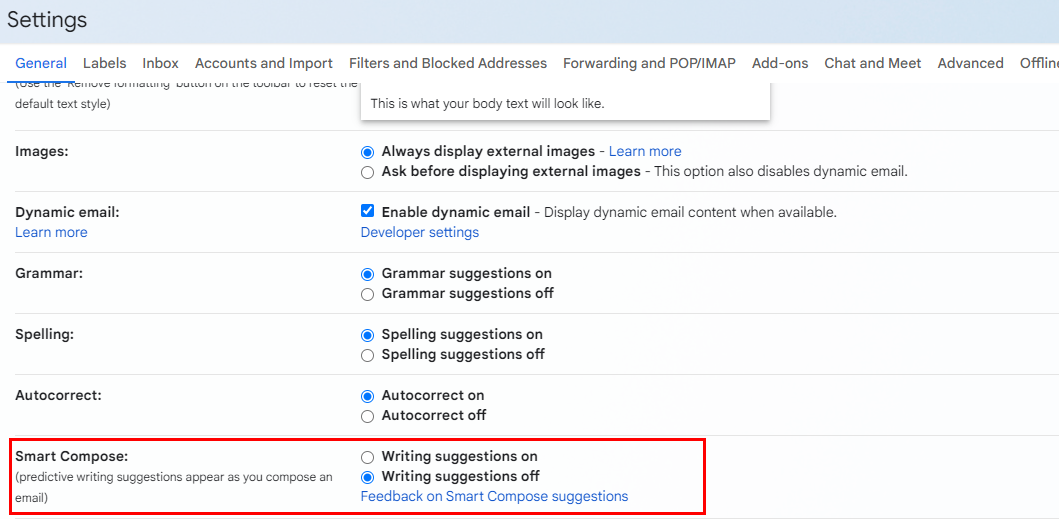
Task: Open the Chat and Meet tab
Action: pyautogui.click(x=873, y=63)
